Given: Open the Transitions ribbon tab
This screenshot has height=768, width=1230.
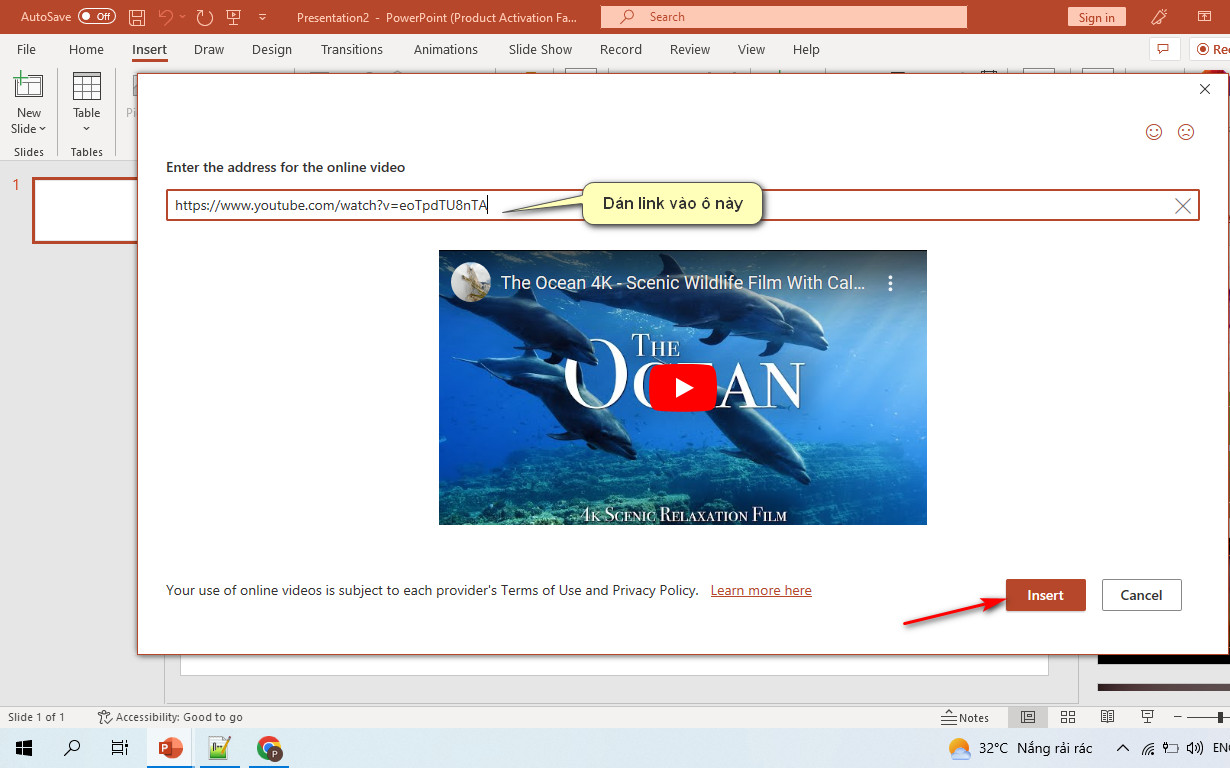Looking at the screenshot, I should [x=352, y=49].
